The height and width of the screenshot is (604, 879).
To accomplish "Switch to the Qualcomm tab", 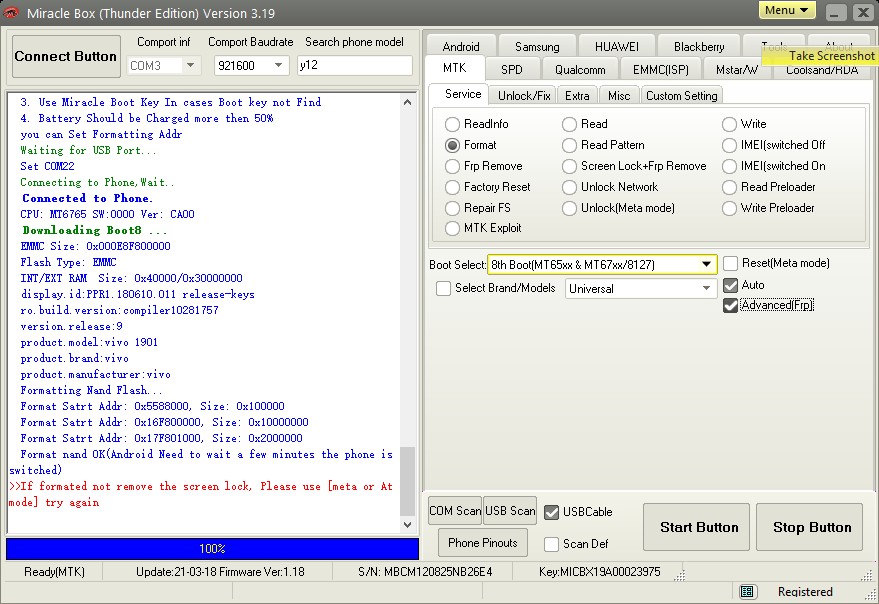I will [x=580, y=70].
